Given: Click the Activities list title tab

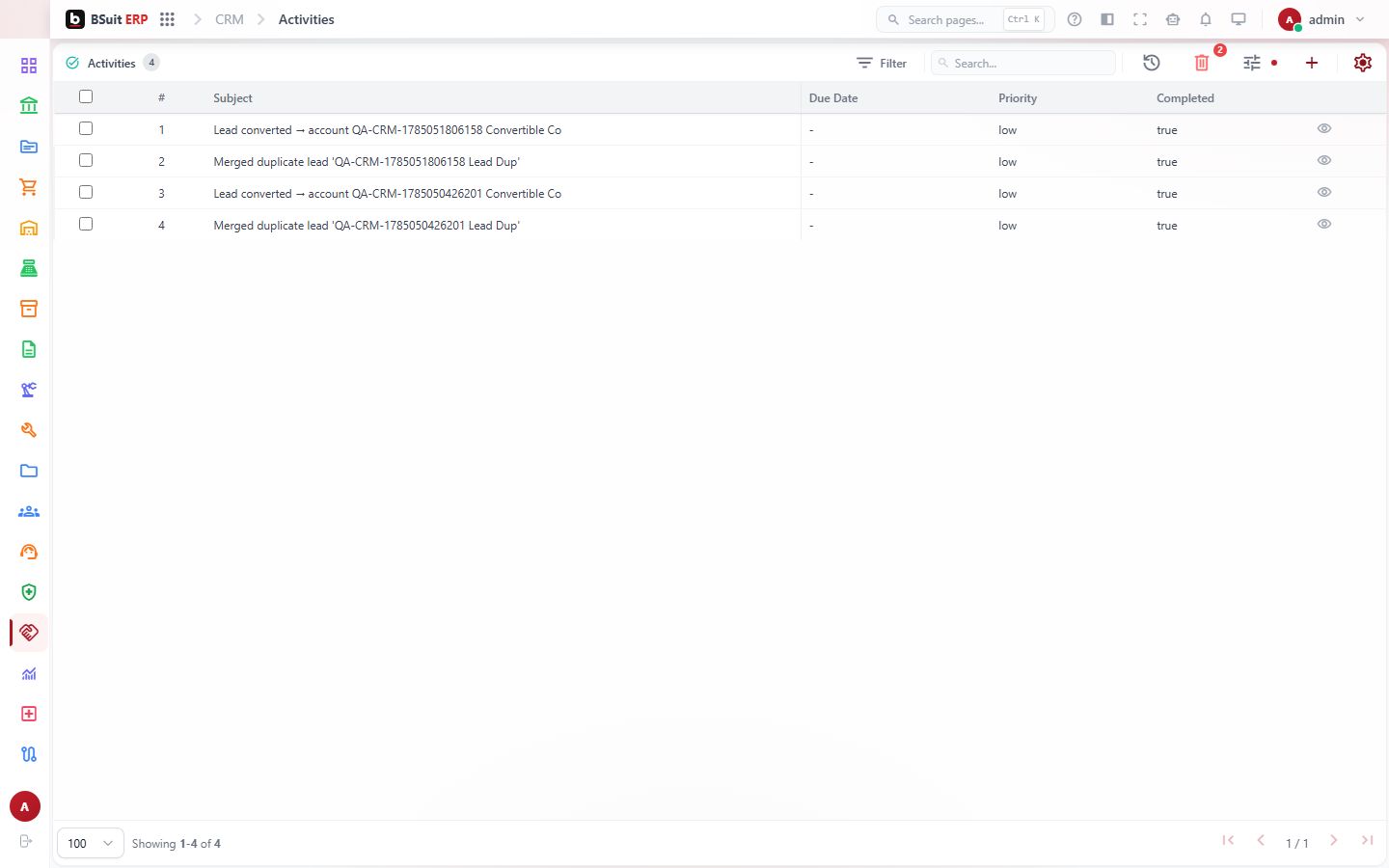Looking at the screenshot, I should [x=112, y=63].
